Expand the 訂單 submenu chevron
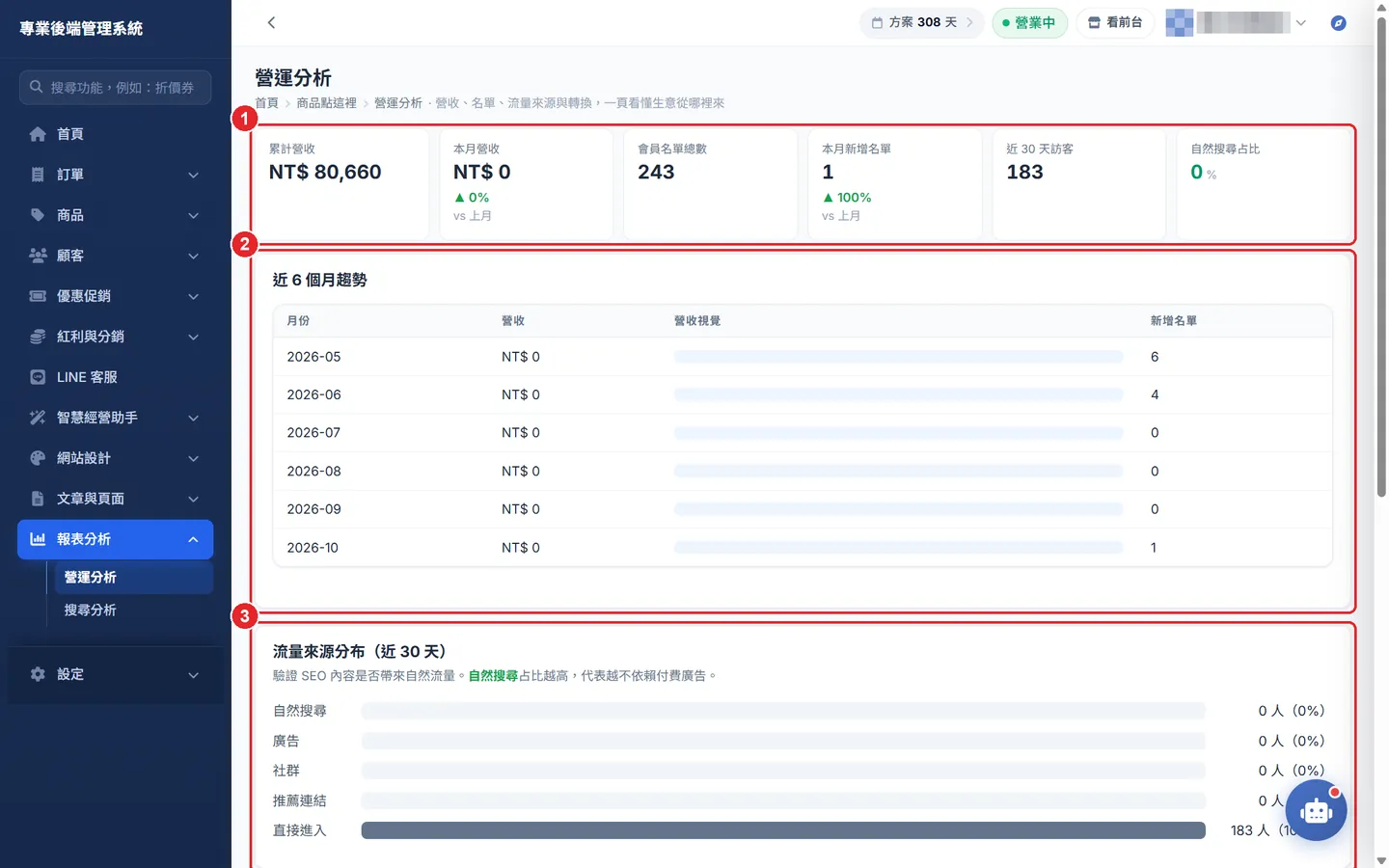 [193, 175]
